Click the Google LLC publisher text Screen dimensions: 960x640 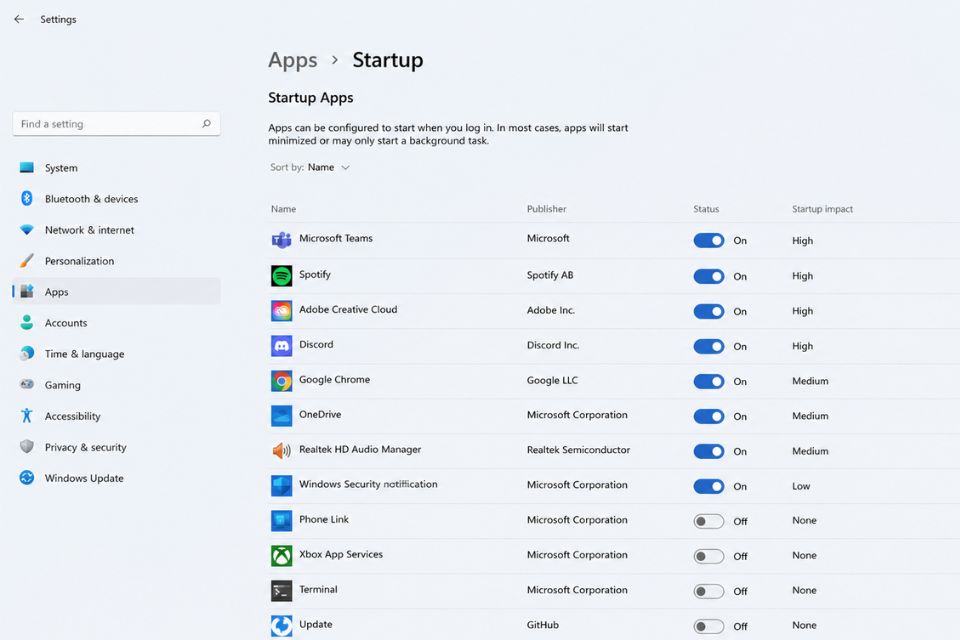(552, 380)
